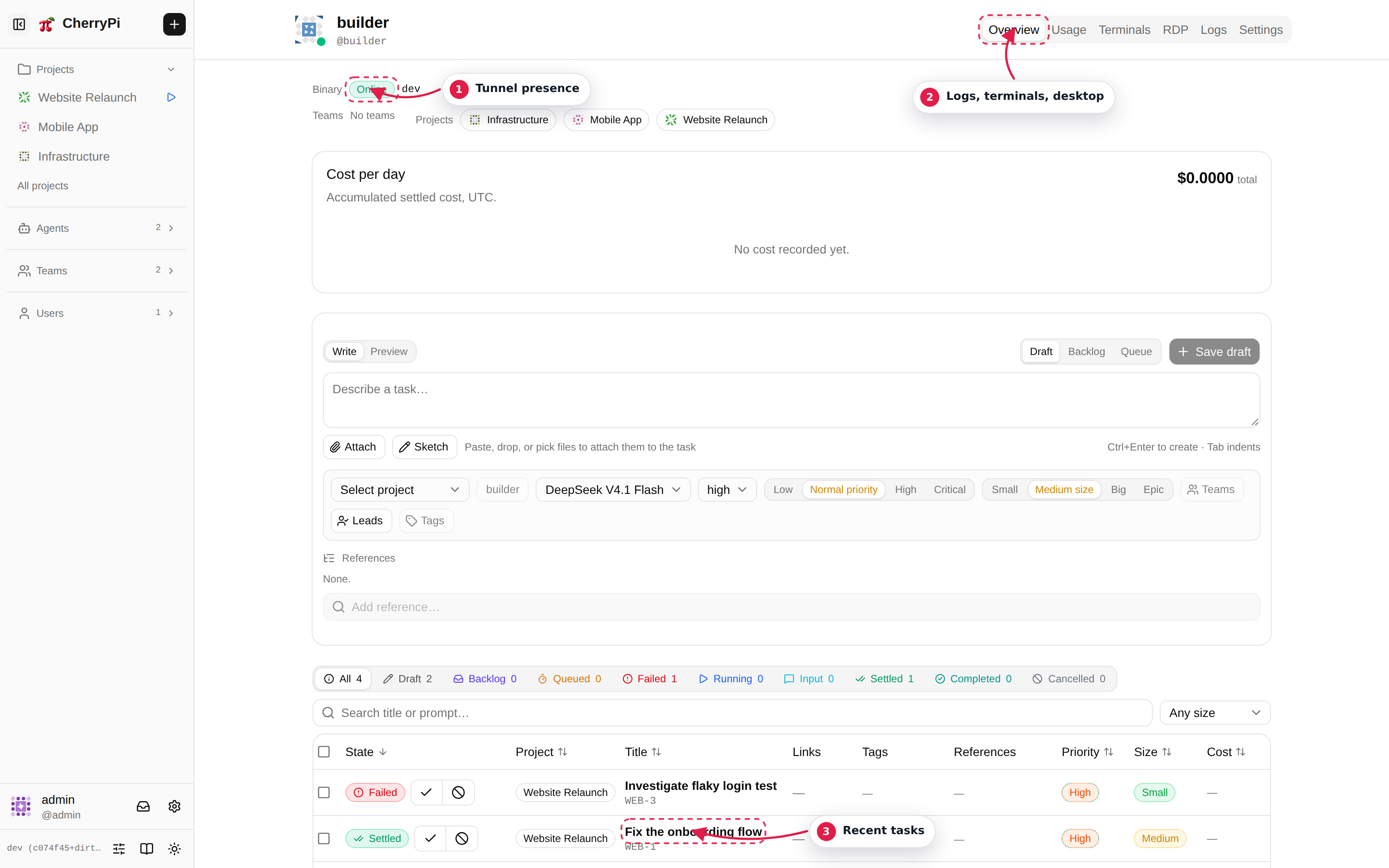1389x868 pixels.
Task: Click the plus new-item button beside CherryPi
Action: point(174,24)
